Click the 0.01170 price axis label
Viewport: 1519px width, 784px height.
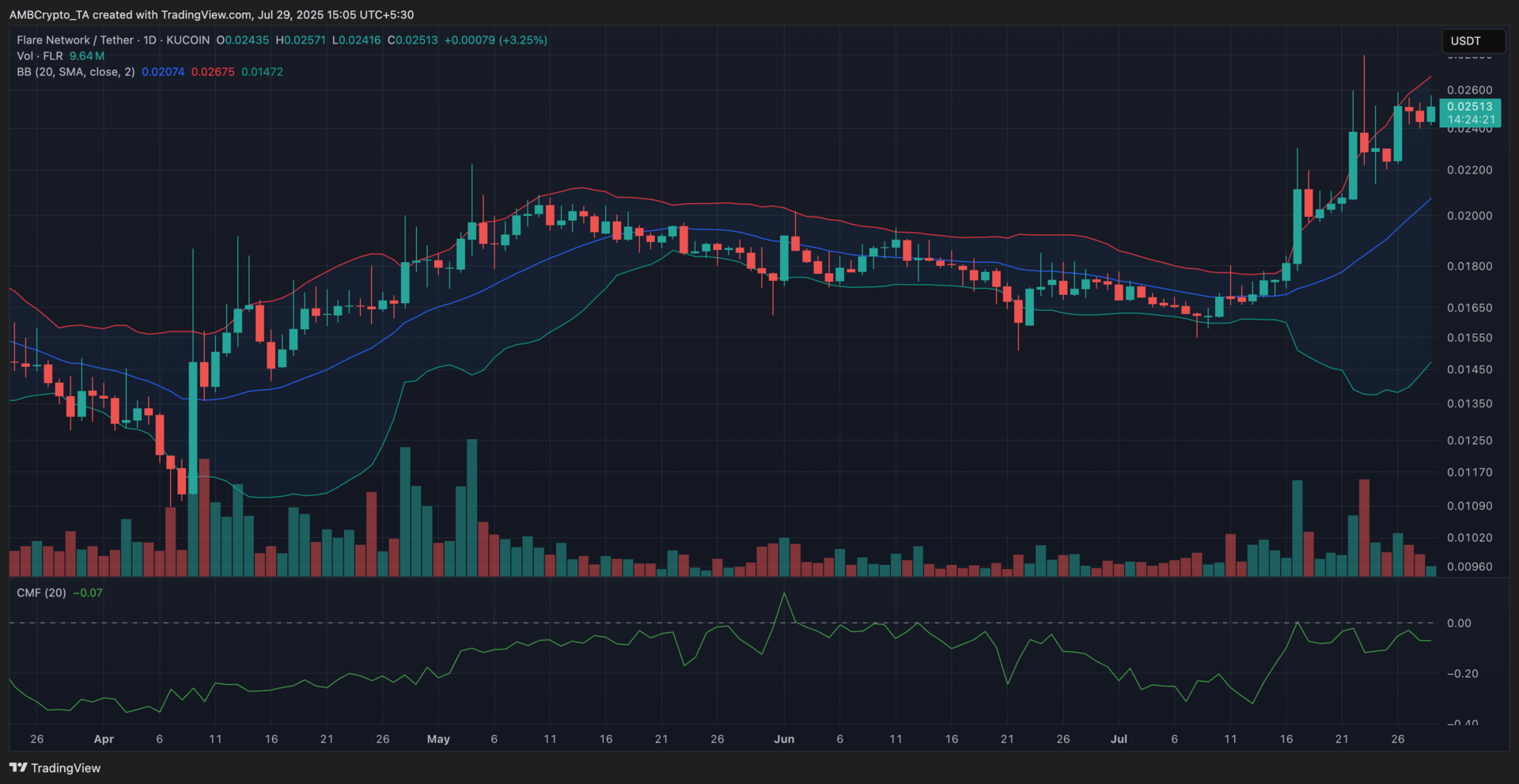point(1470,472)
